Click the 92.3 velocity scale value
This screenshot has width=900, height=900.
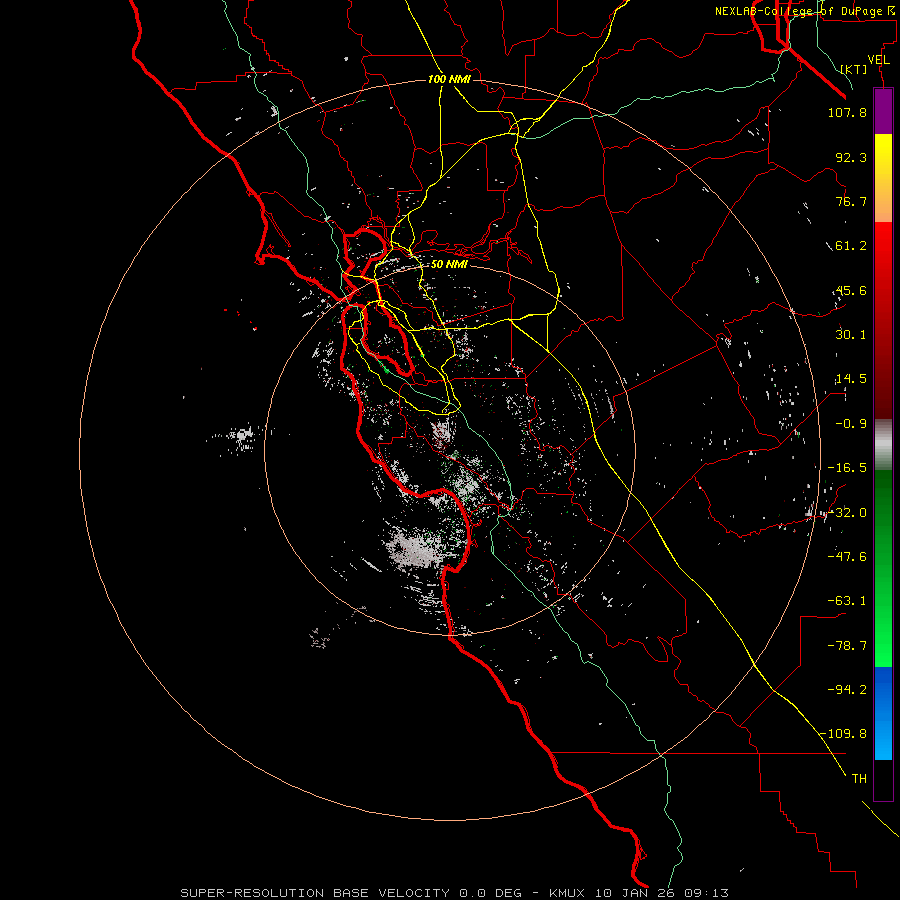tap(851, 157)
